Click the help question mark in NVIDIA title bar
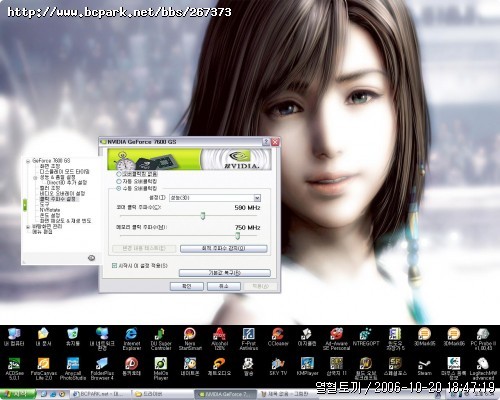Viewport: 500px width, 400px height. 266,142
